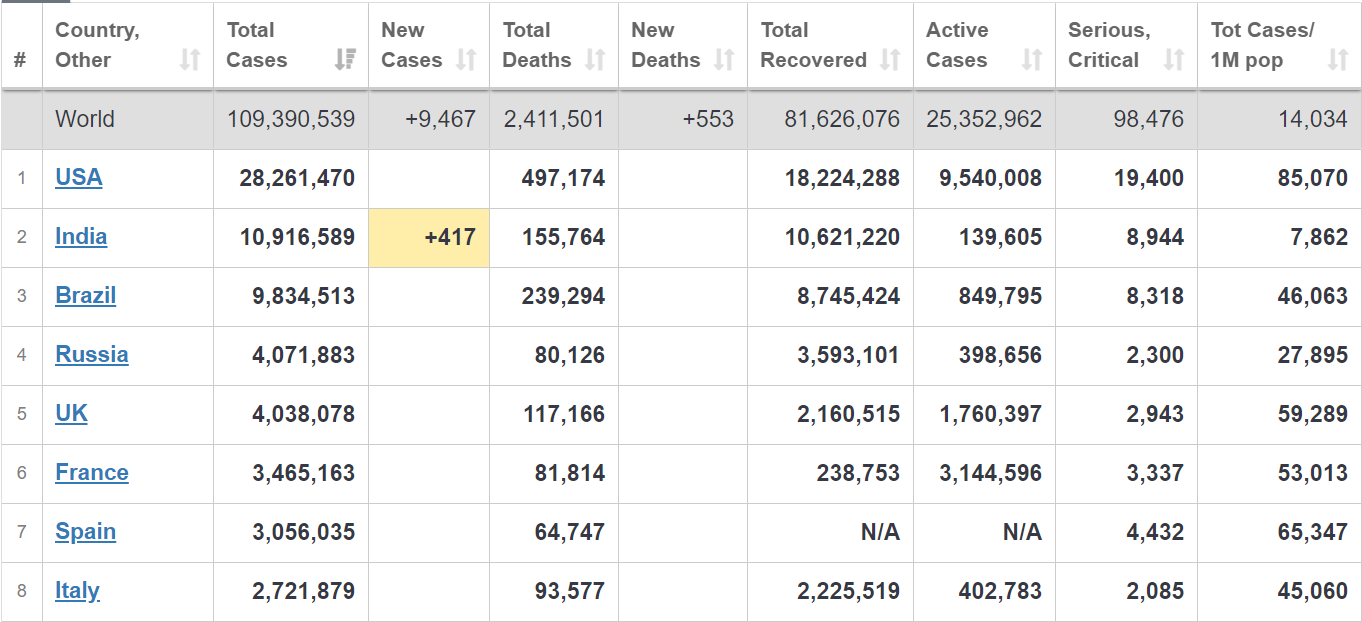
Task: Open the USA country link
Action: coord(79,178)
